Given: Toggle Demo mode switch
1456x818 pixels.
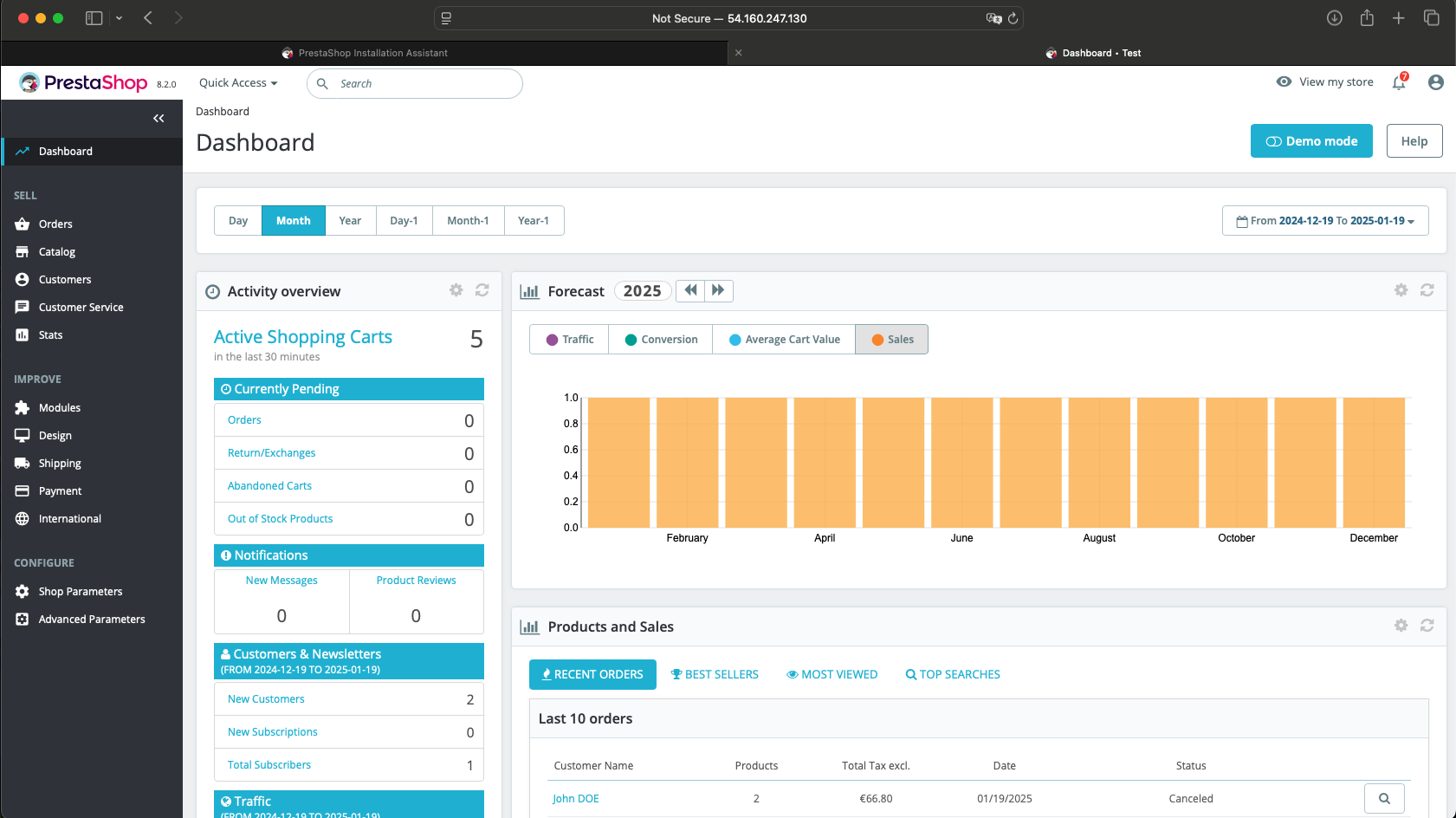Looking at the screenshot, I should (1310, 141).
